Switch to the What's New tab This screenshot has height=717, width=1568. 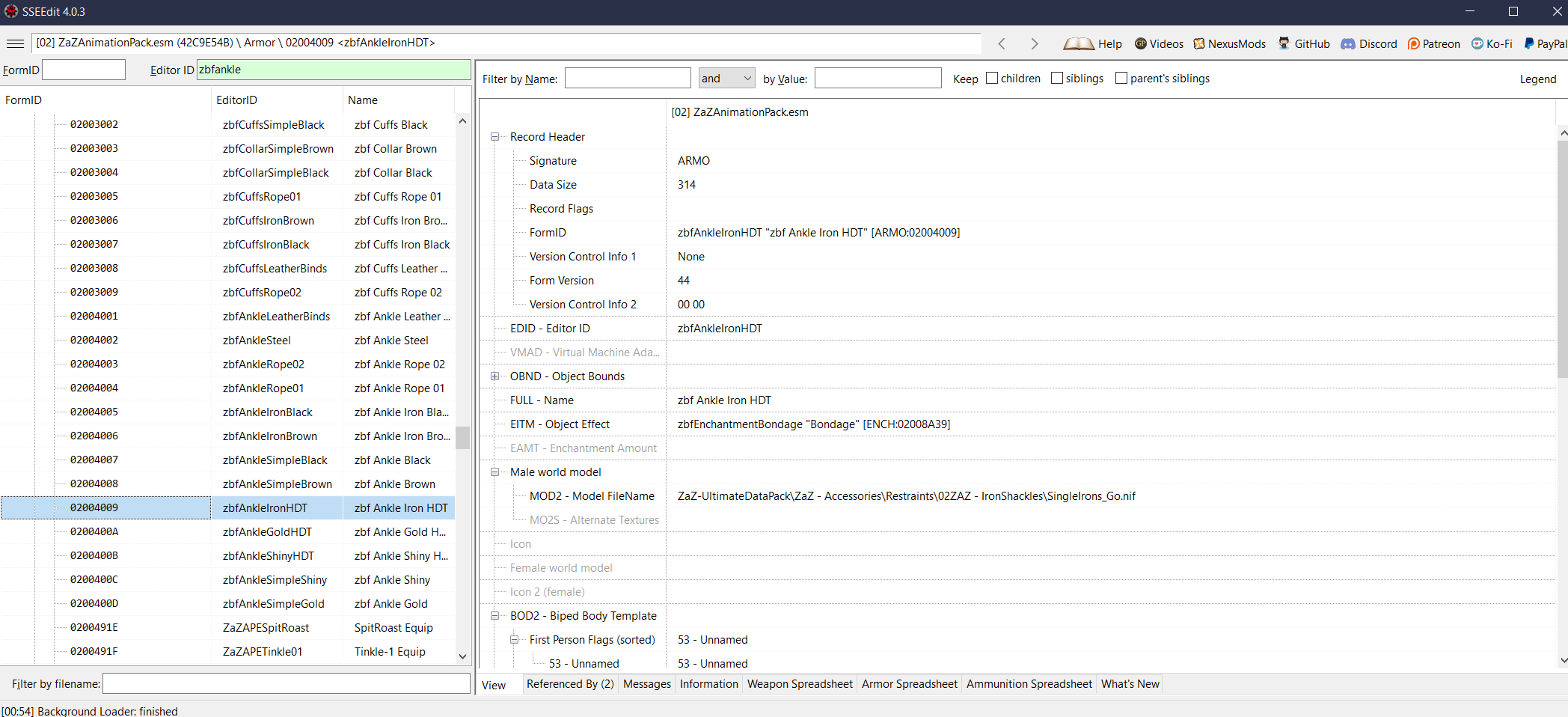1130,684
